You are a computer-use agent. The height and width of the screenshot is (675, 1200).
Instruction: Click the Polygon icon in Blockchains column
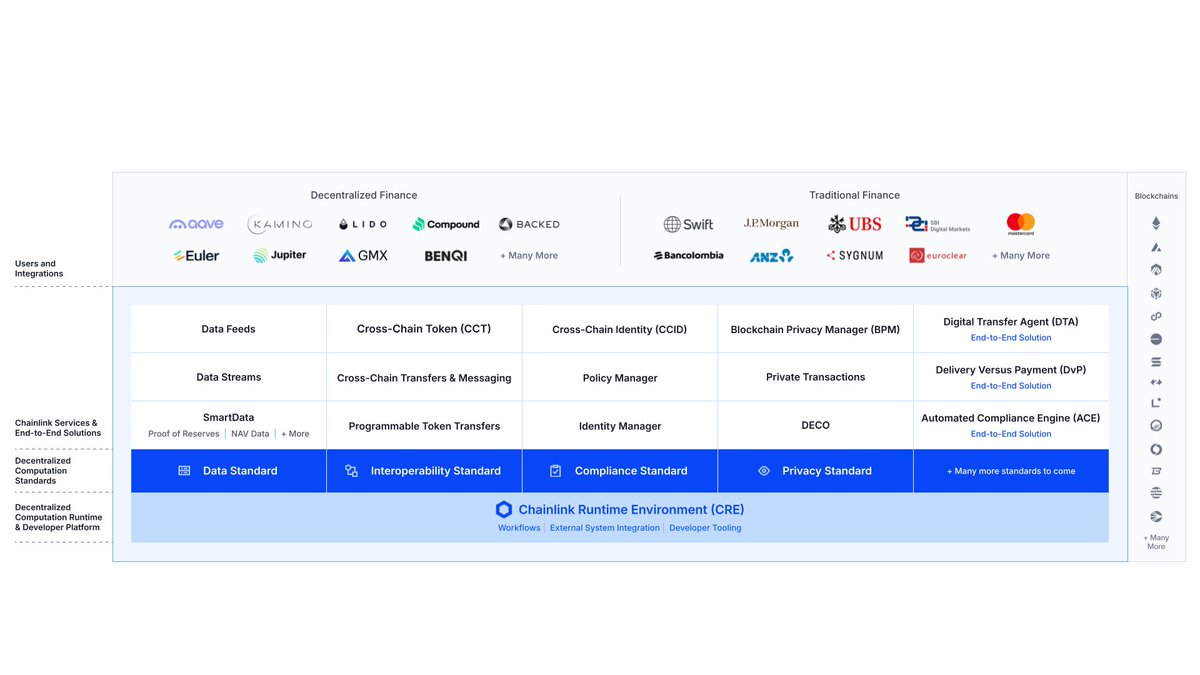click(x=1156, y=316)
